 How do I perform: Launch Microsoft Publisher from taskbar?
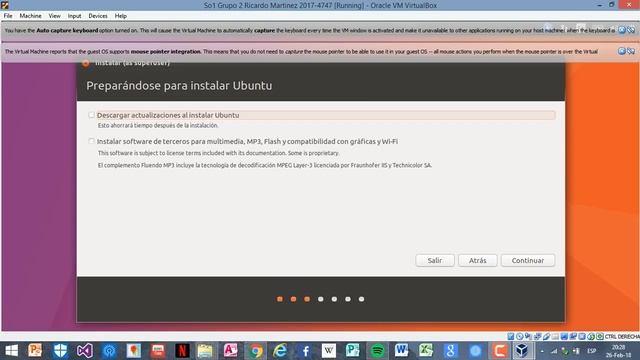(x=353, y=351)
